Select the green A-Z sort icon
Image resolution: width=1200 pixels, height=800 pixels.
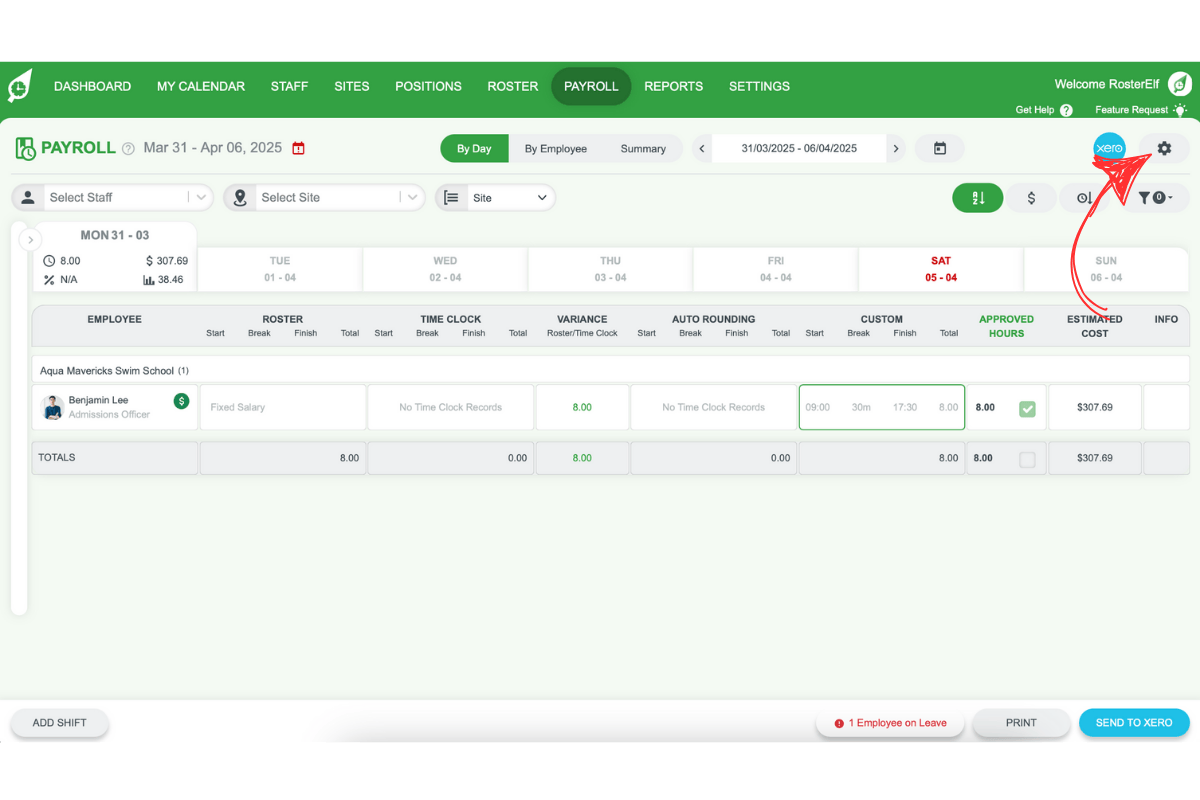977,197
